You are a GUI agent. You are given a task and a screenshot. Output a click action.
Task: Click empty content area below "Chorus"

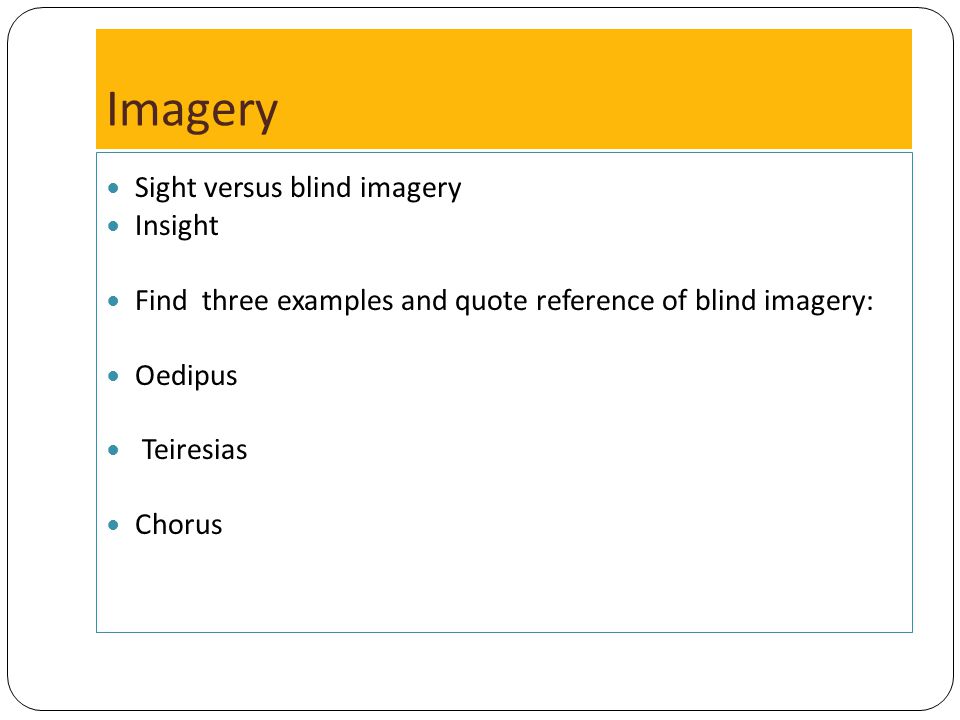tap(504, 585)
